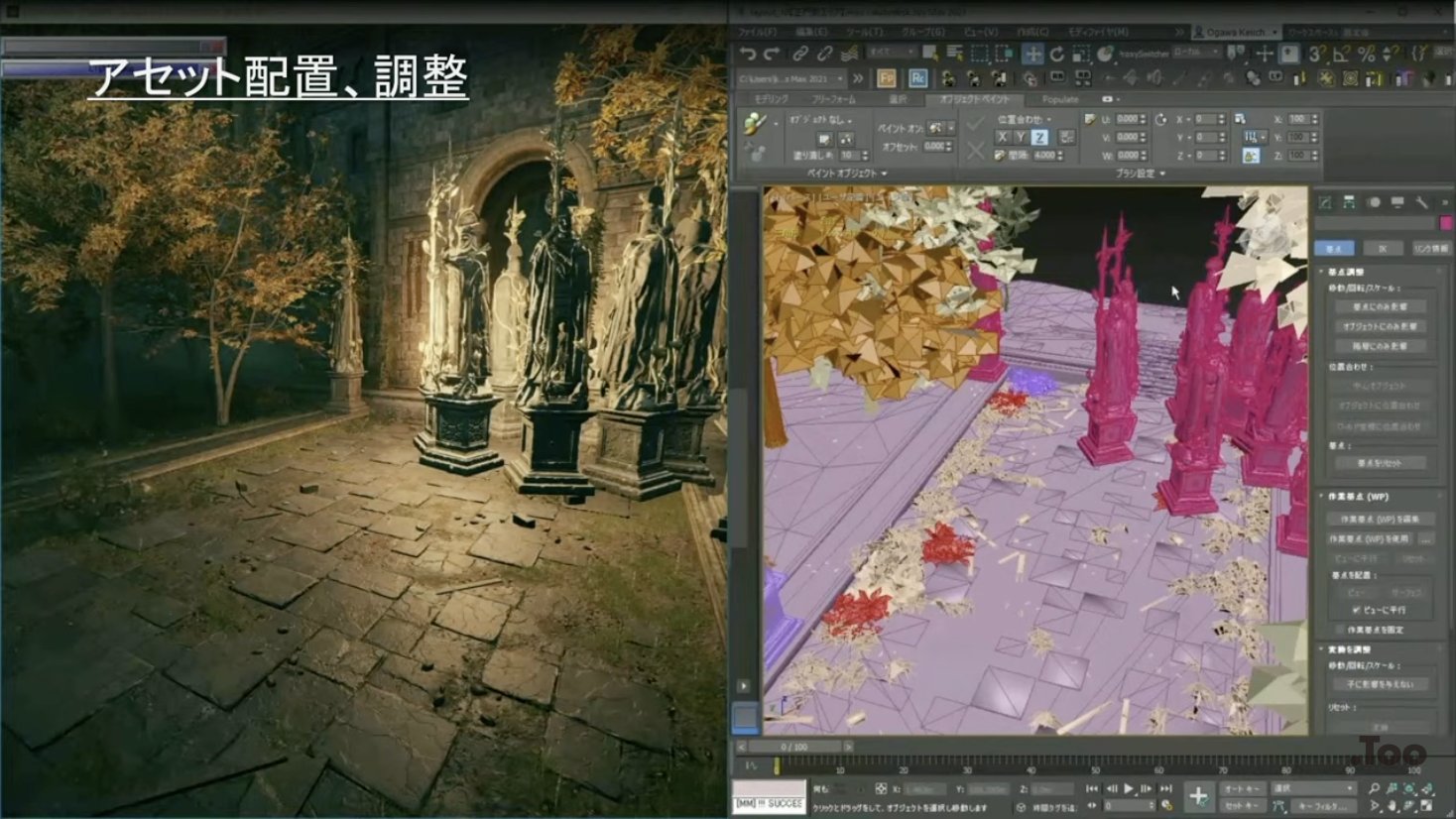This screenshot has width=1456, height=819.
Task: Switch to the Populate ribbon tab
Action: (1059, 99)
